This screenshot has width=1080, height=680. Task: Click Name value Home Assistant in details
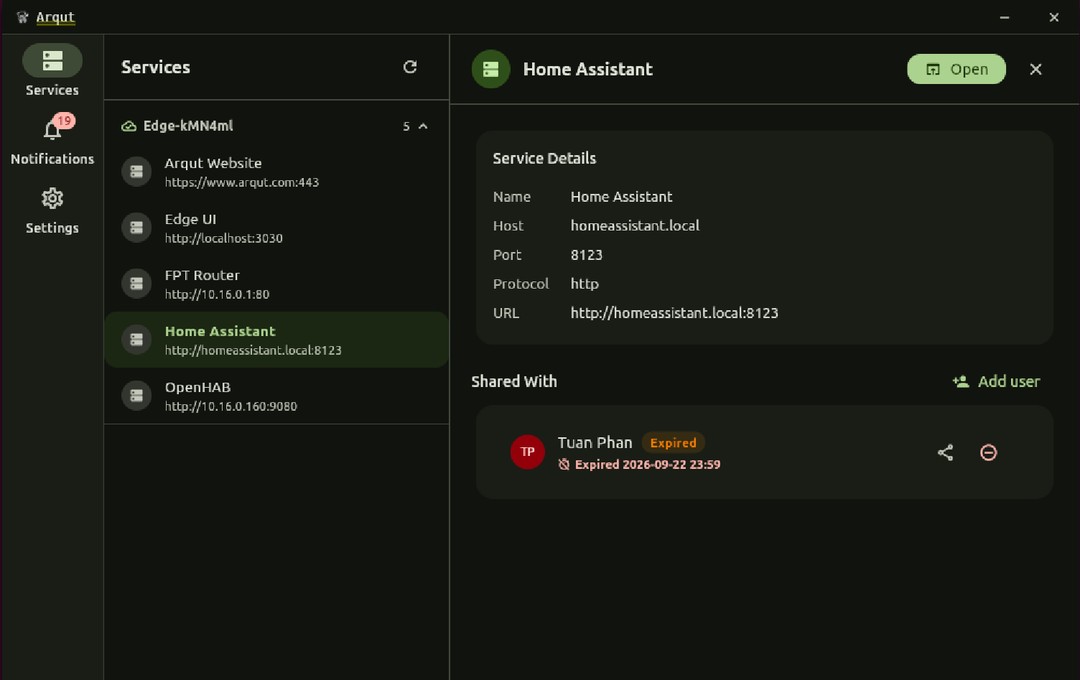point(621,196)
